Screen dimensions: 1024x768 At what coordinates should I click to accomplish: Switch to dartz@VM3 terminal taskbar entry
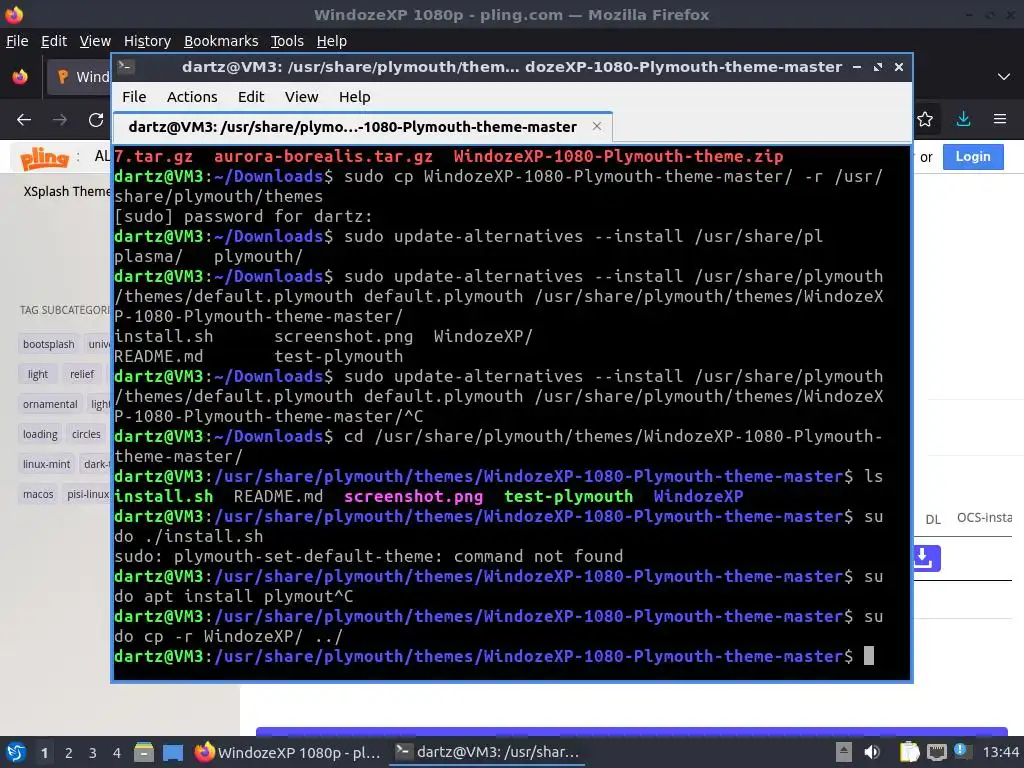pos(487,752)
